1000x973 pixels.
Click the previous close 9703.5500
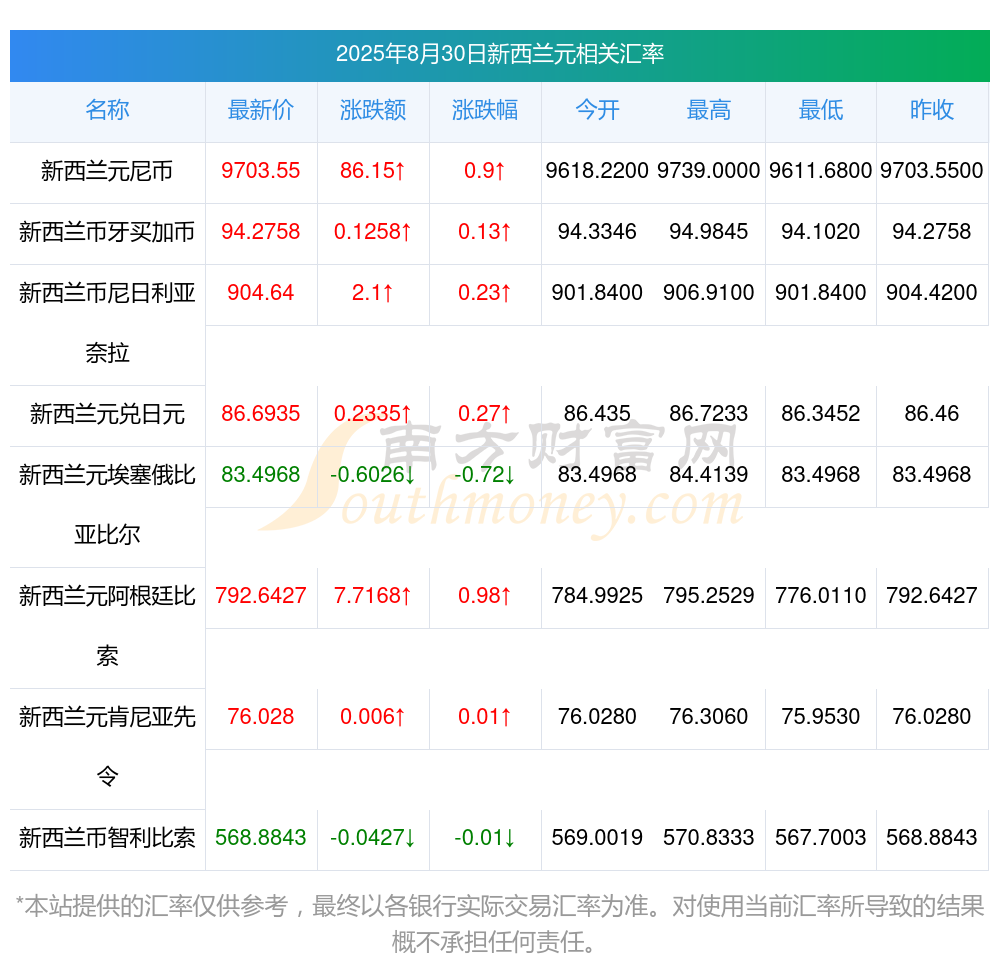tap(932, 170)
